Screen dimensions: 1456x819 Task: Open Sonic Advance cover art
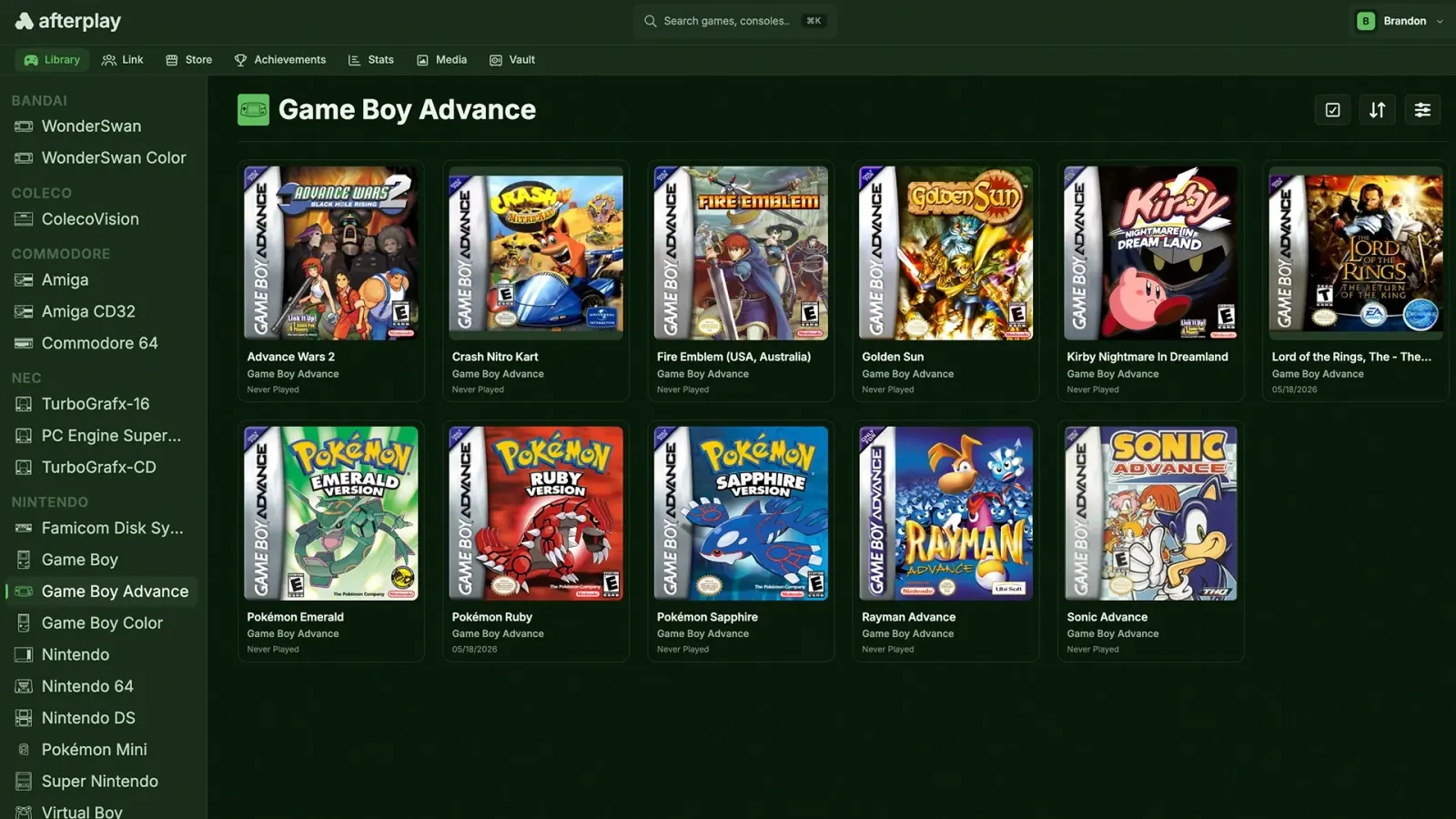coord(1150,513)
